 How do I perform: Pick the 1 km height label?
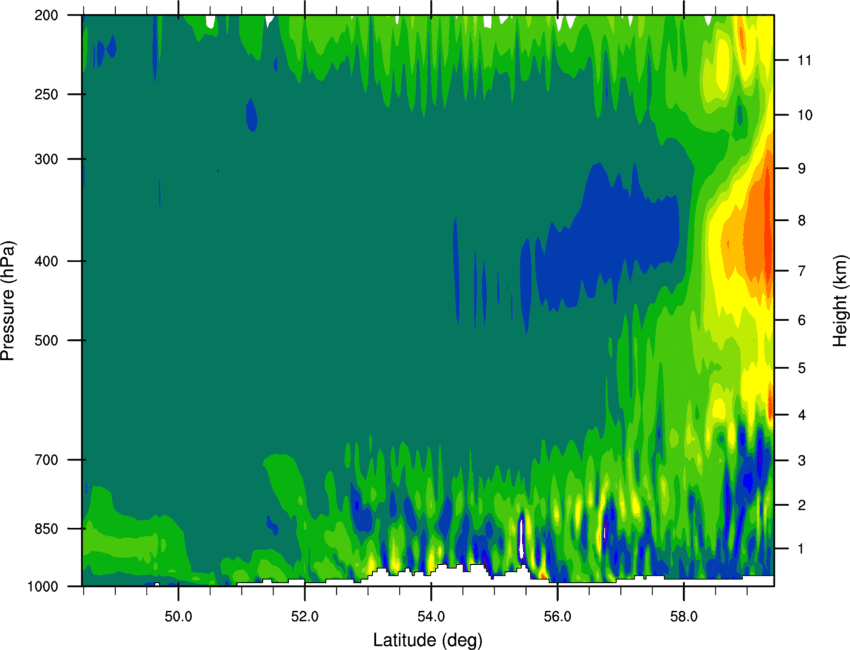click(x=801, y=549)
